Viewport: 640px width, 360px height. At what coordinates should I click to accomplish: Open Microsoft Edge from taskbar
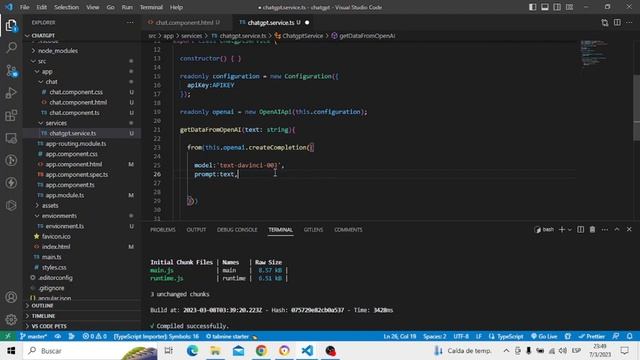[x=192, y=351]
